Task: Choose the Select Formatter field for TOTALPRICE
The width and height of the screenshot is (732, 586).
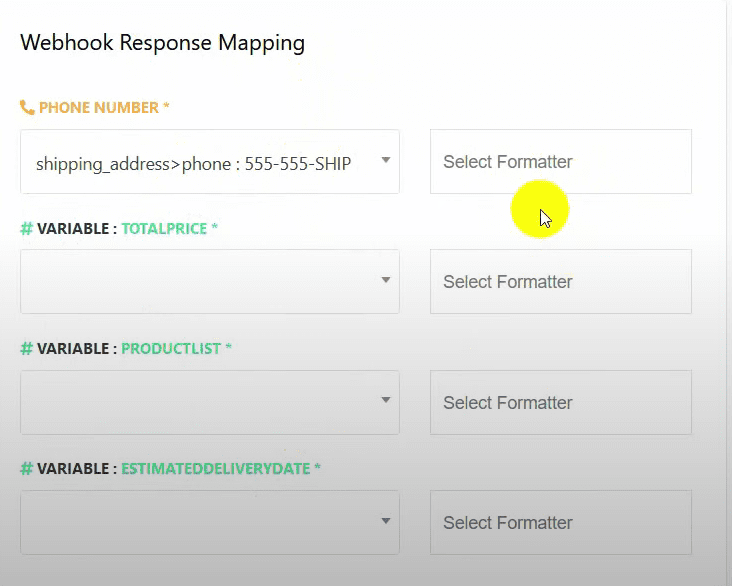Action: [560, 282]
